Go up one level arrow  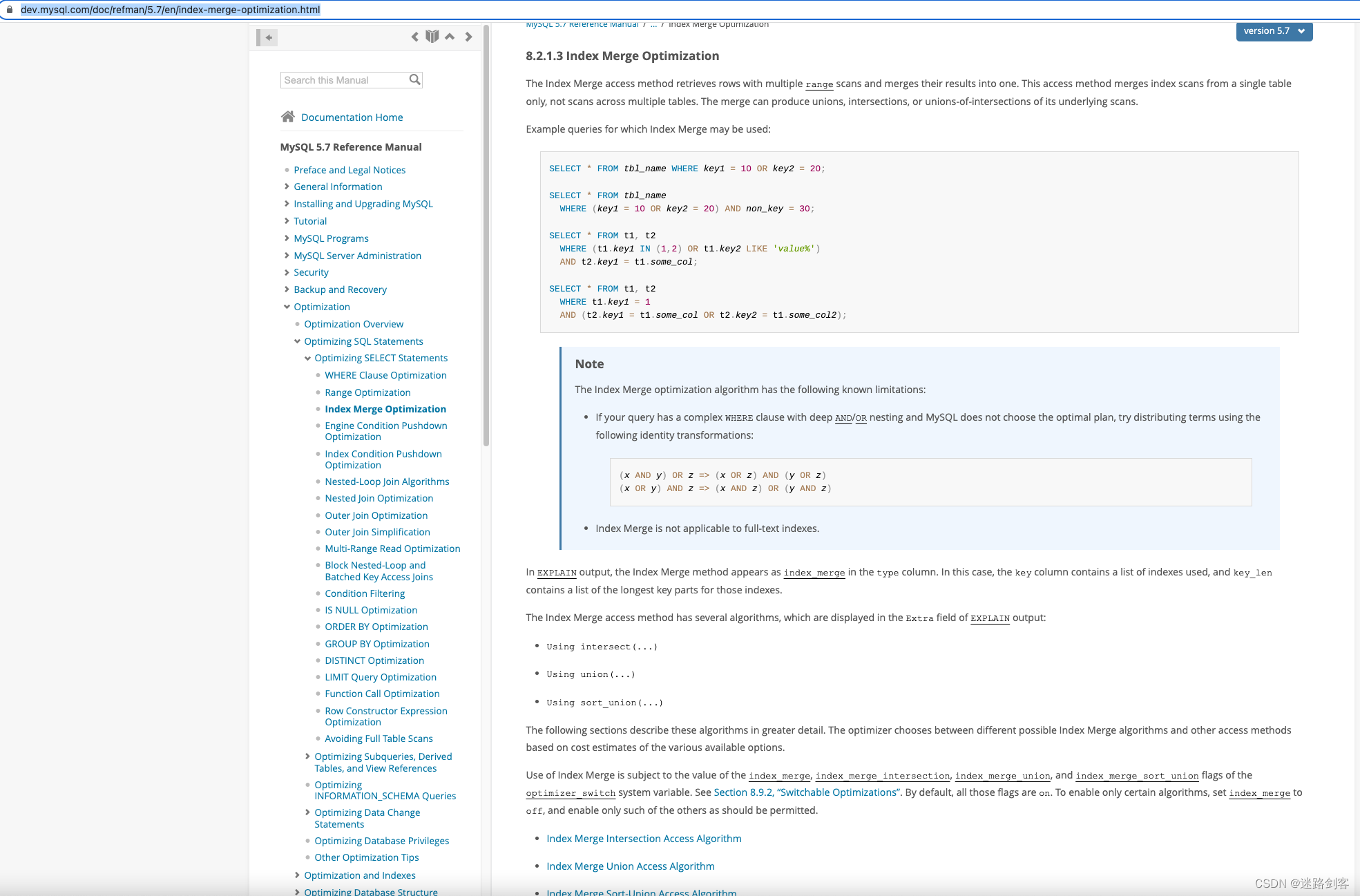(x=450, y=37)
